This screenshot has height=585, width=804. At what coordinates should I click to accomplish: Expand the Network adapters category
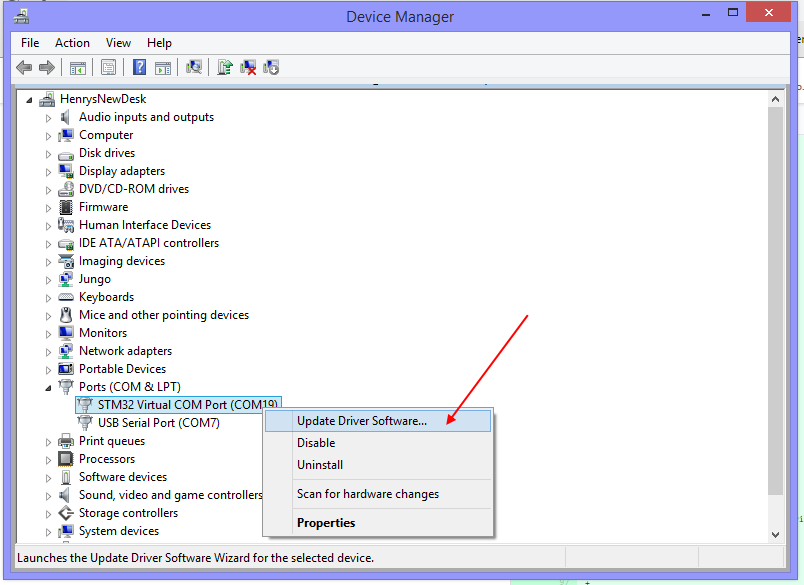pyautogui.click(x=48, y=350)
